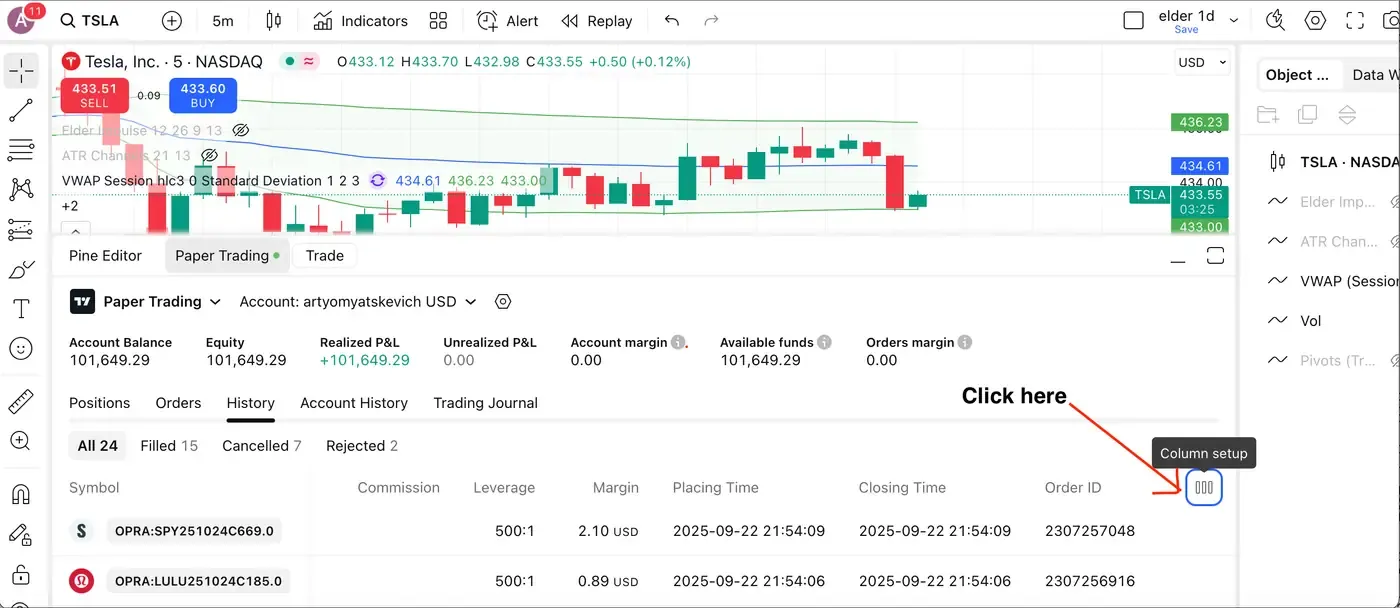
Task: Redo the chart action
Action: pyautogui.click(x=712, y=21)
